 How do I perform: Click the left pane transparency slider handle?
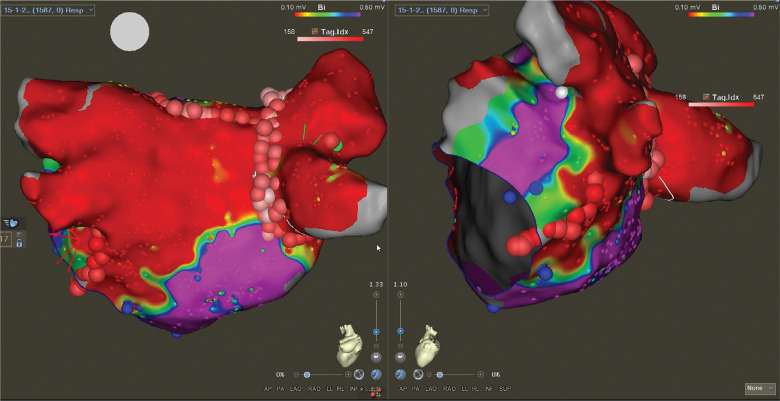click(307, 374)
